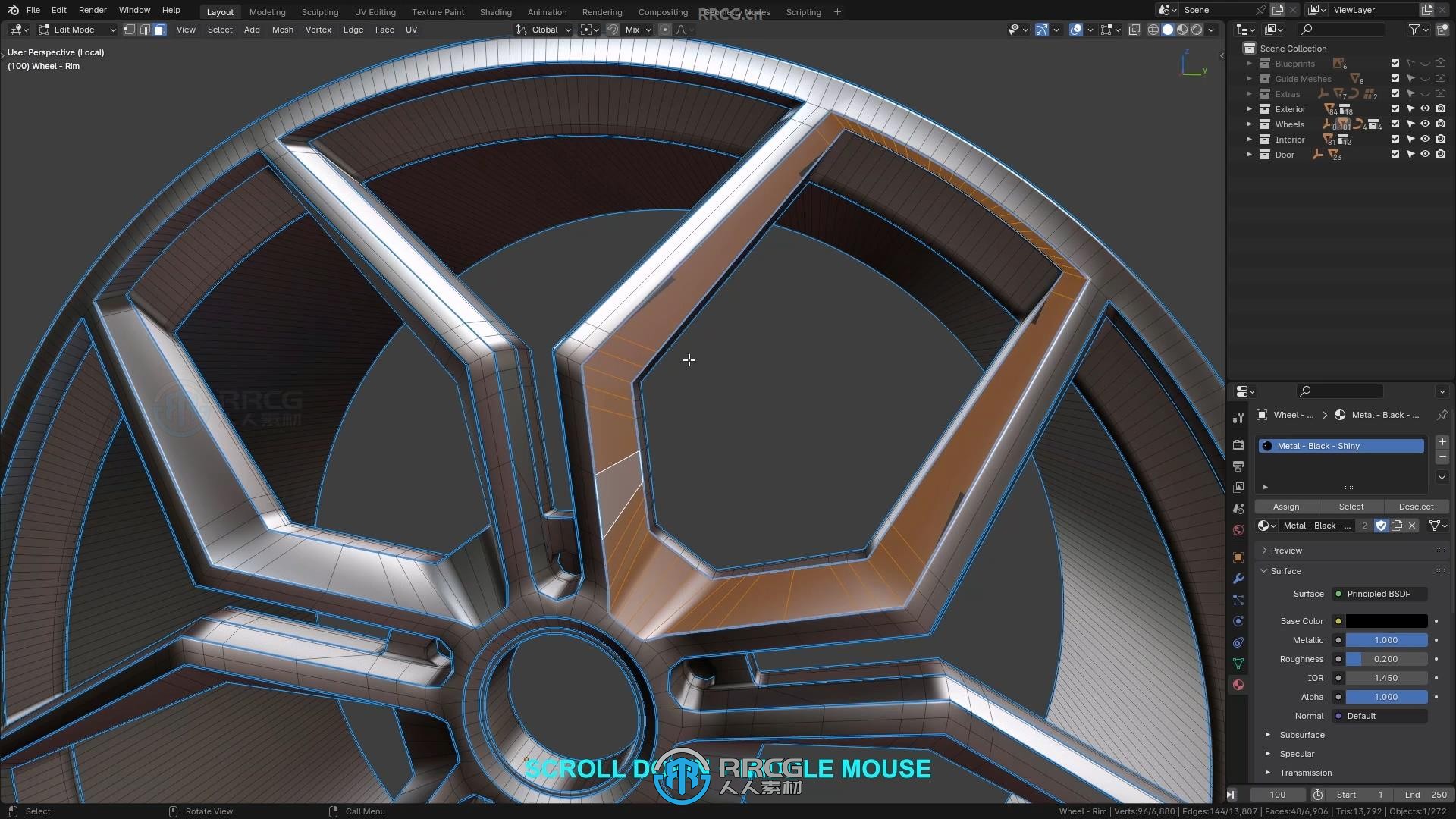Open the Output properties tab
Viewport: 1456px width, 819px height.
[1238, 466]
